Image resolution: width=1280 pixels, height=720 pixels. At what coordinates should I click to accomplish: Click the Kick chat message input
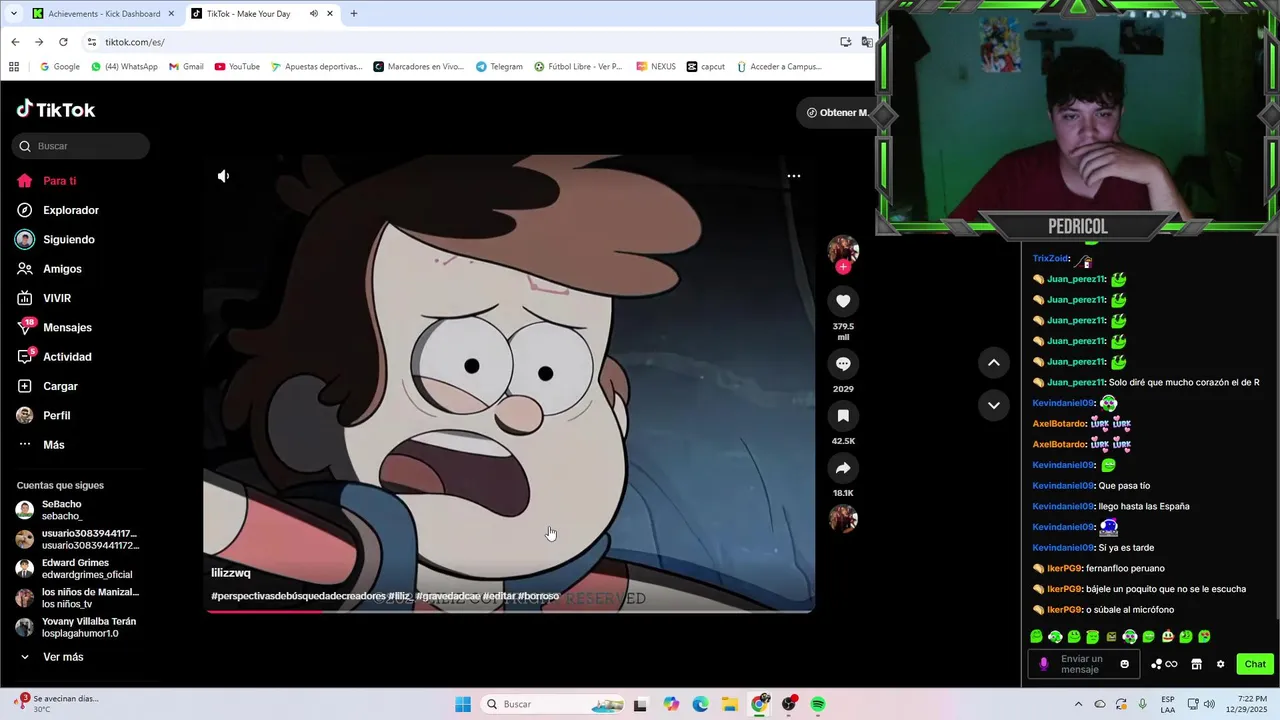(x=1083, y=664)
